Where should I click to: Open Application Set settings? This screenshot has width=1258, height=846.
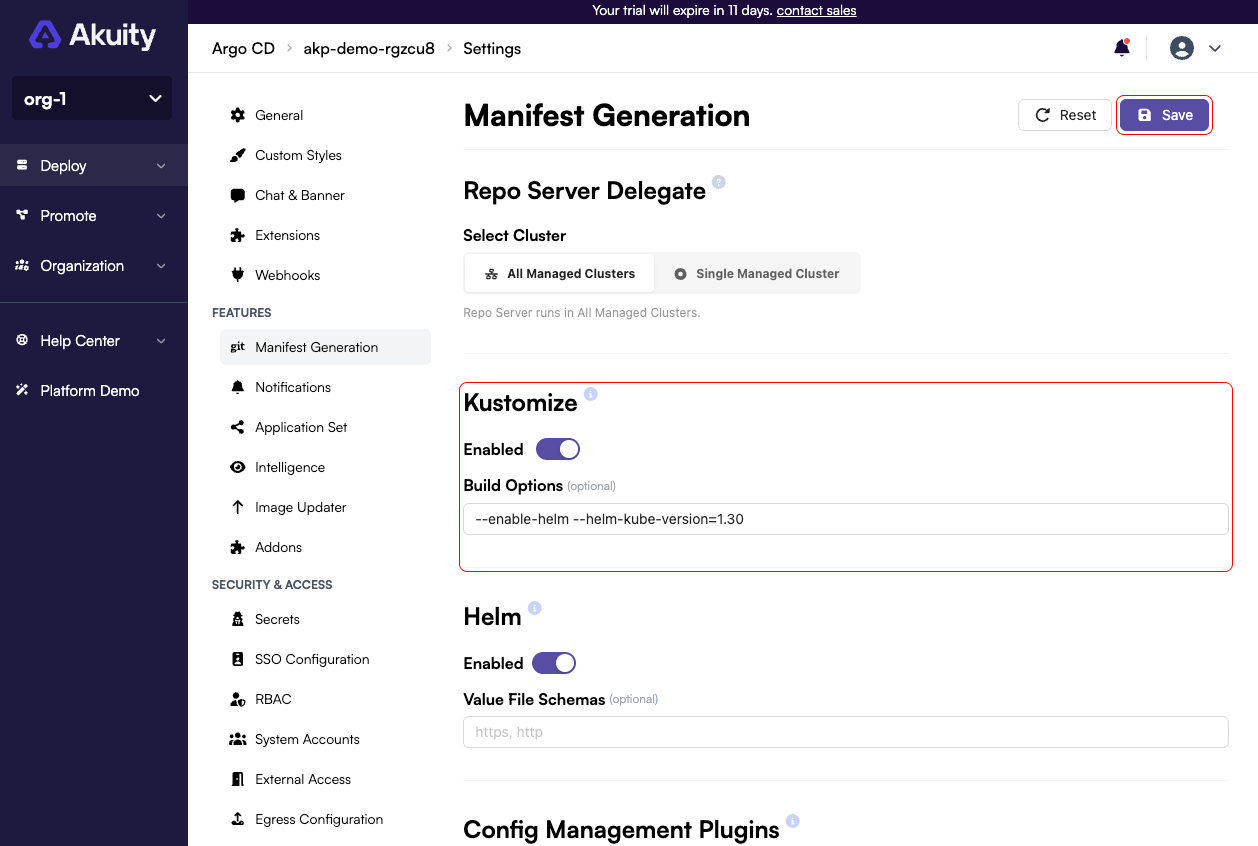coord(325,427)
